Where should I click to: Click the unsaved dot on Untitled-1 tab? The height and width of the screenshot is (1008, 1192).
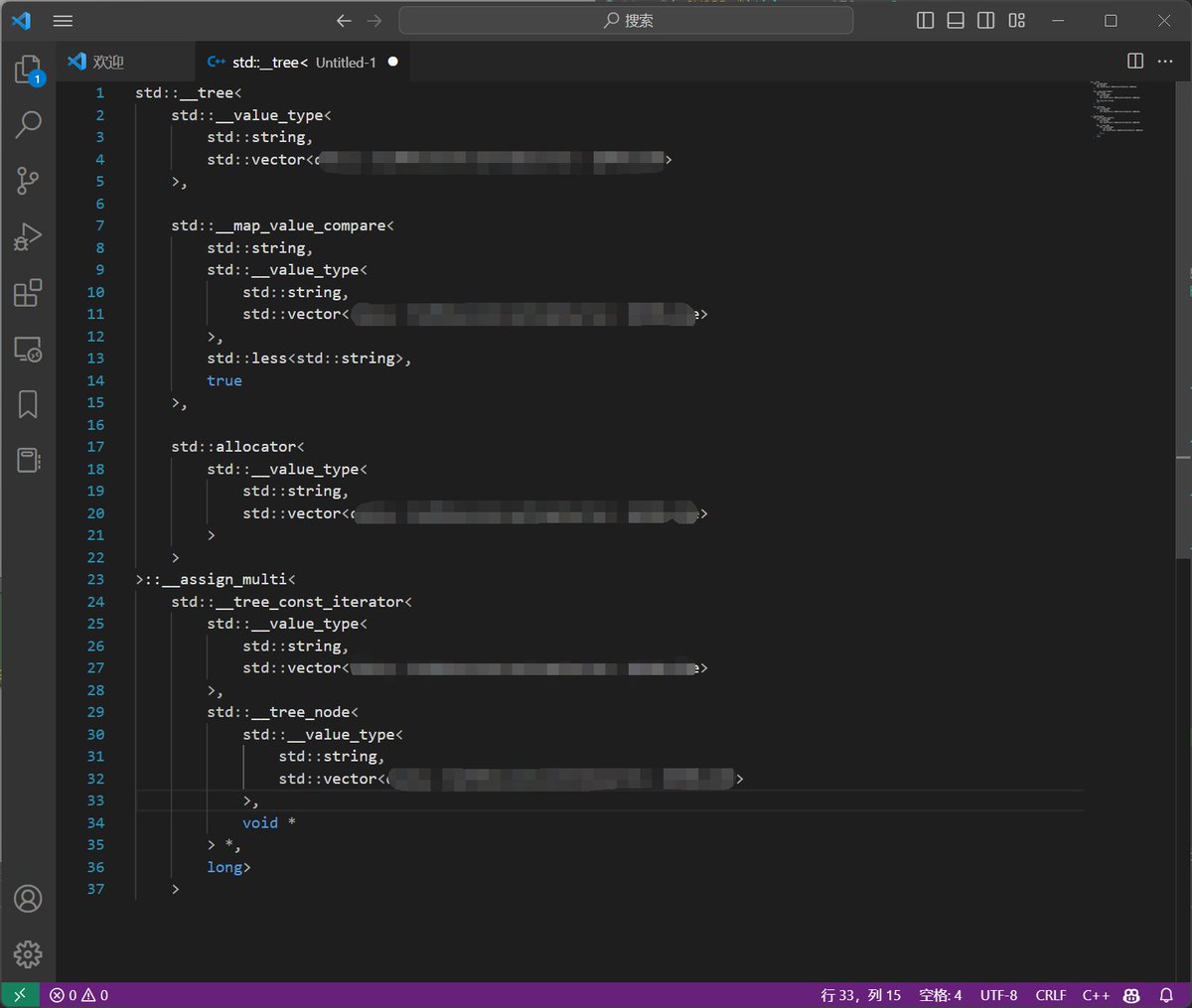point(393,62)
